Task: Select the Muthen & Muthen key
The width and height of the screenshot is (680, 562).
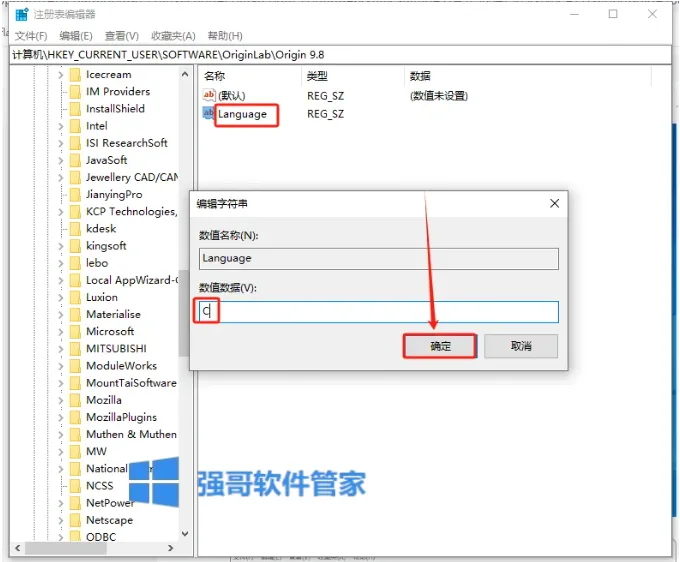Action: (131, 435)
